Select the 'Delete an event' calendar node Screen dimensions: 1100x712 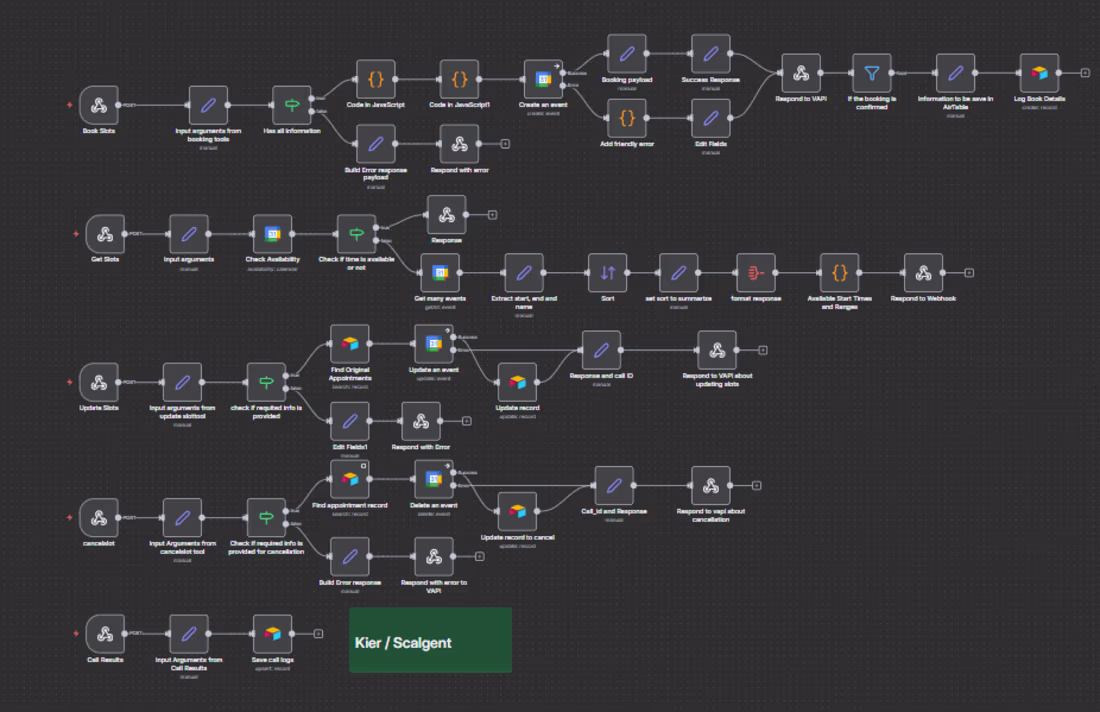[x=434, y=479]
